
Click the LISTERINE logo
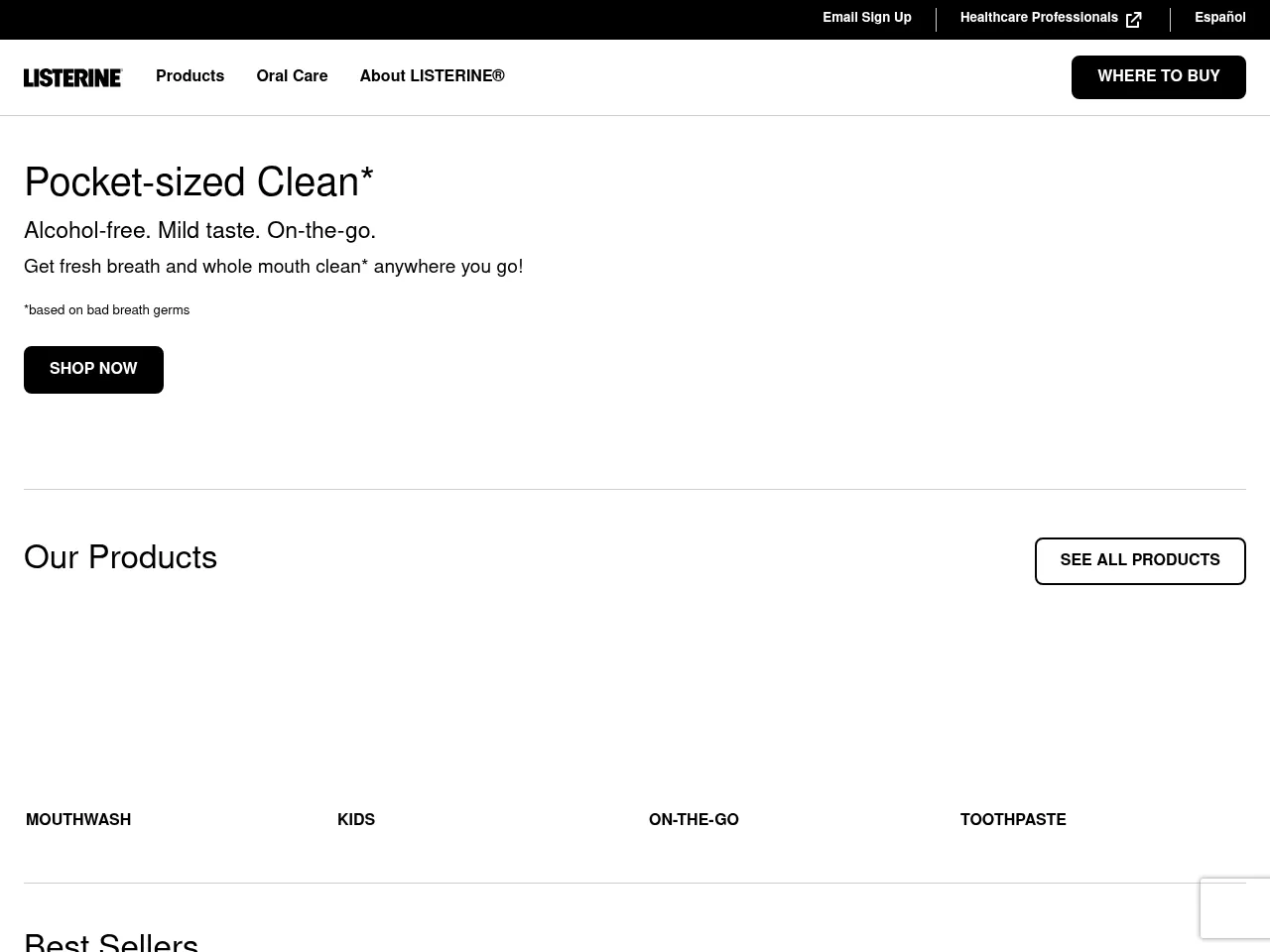[x=72, y=77]
